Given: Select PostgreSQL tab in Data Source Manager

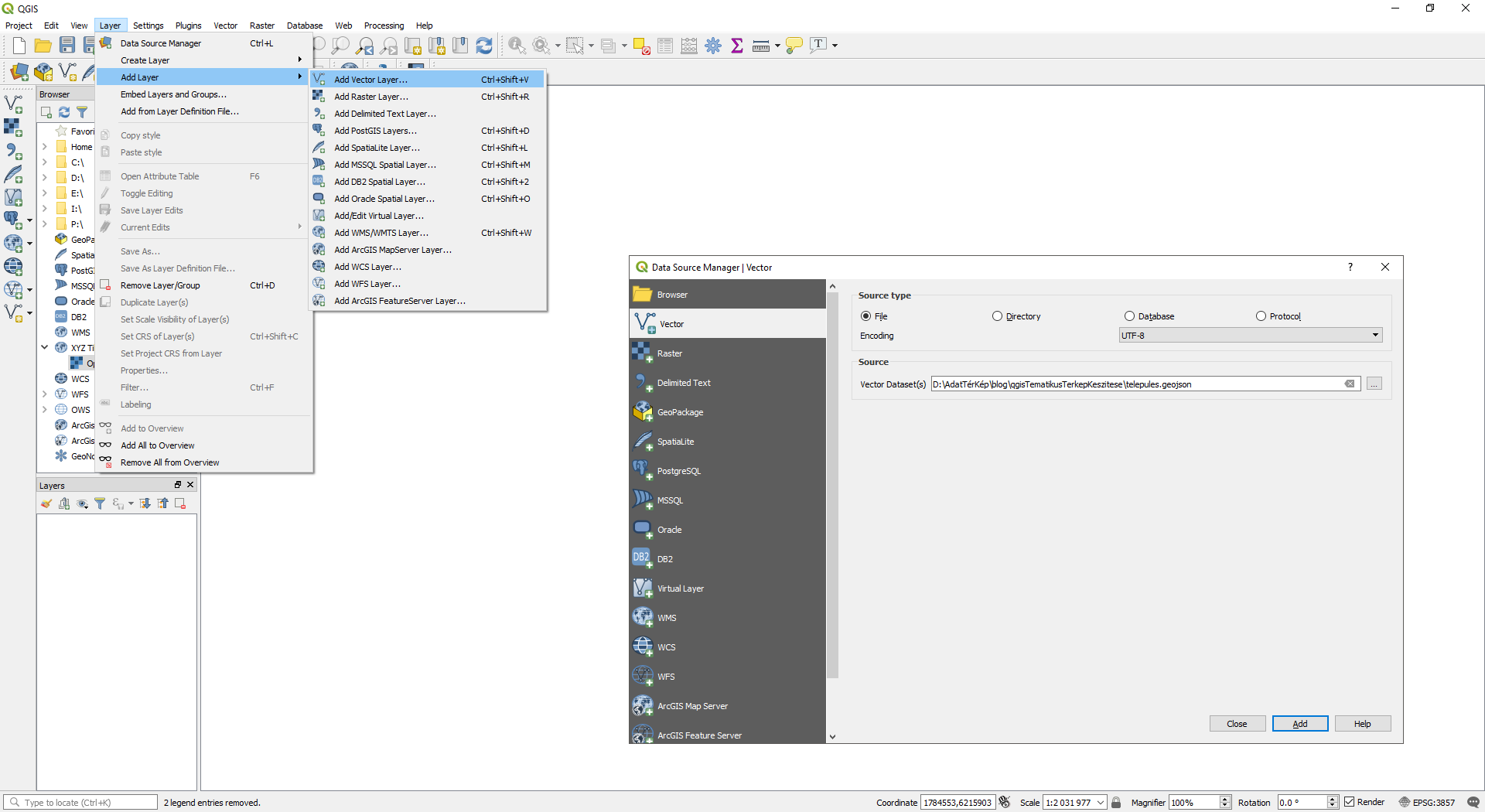Looking at the screenshot, I should coord(728,471).
